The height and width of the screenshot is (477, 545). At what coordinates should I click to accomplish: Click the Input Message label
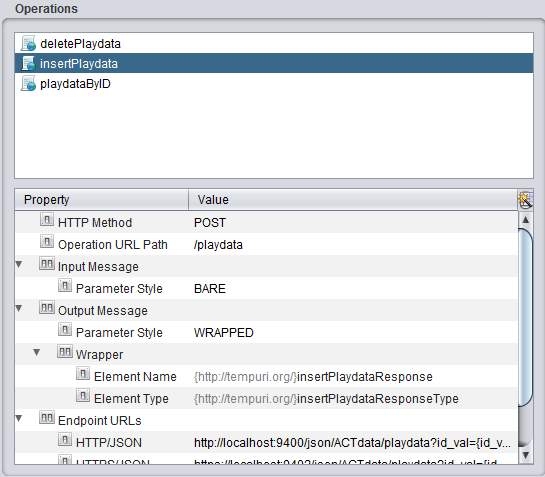click(98, 267)
